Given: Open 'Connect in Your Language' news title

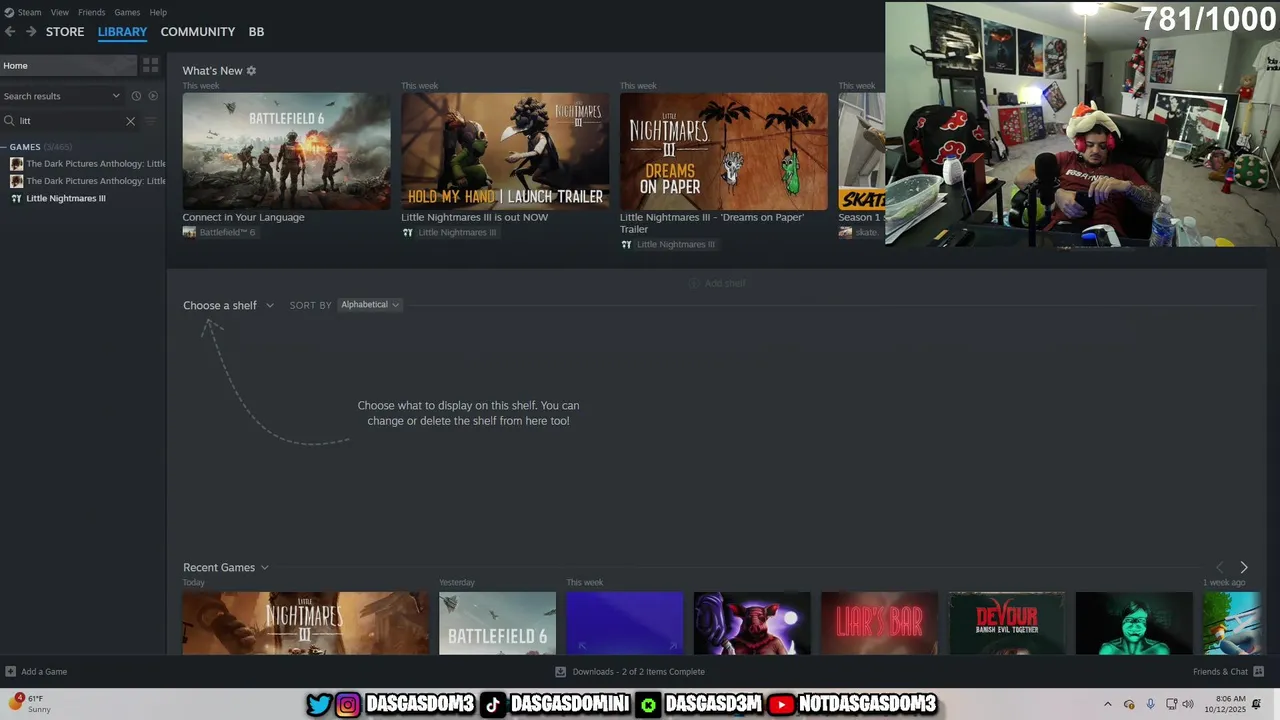Looking at the screenshot, I should pyautogui.click(x=243, y=217).
